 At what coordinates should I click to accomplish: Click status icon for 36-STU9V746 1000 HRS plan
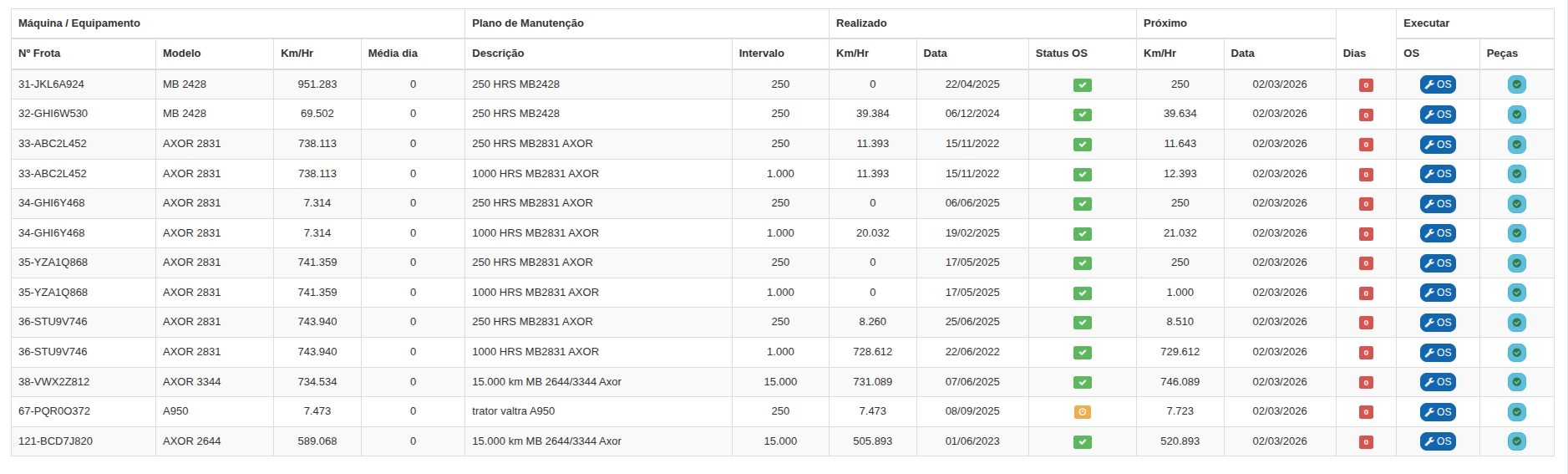point(1082,353)
